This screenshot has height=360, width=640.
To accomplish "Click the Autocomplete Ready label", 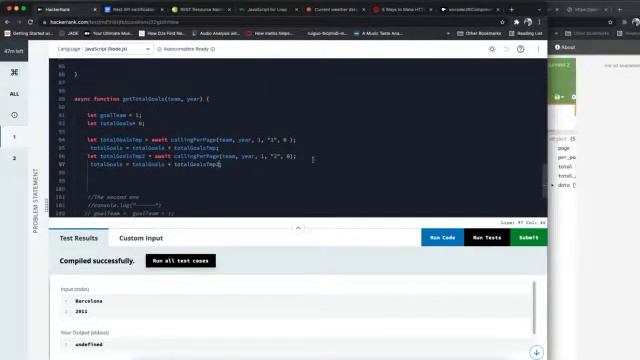I will pos(186,49).
